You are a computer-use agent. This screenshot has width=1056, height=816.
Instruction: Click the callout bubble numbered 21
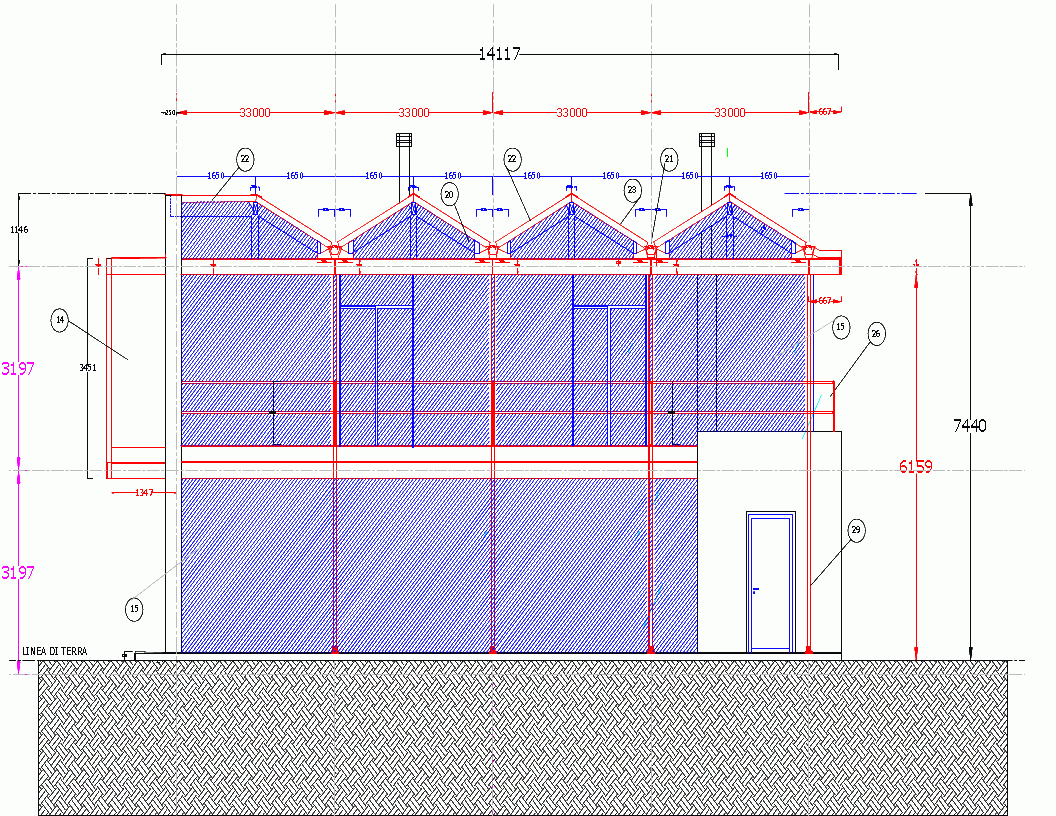tap(669, 158)
